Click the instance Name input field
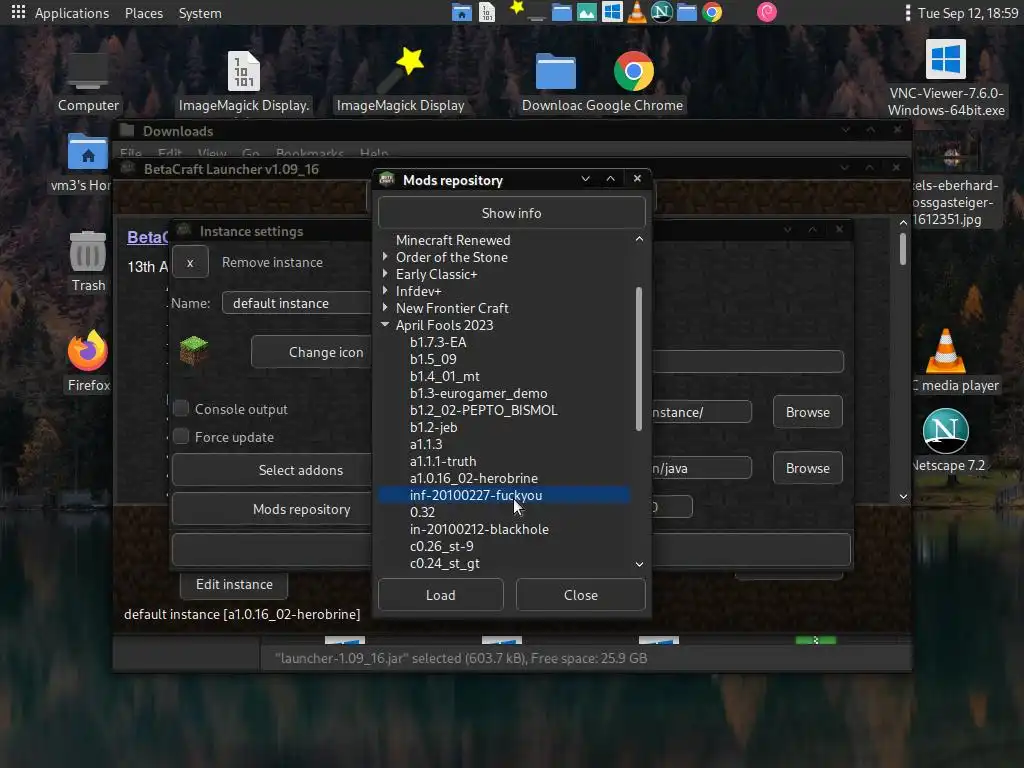 [x=297, y=303]
